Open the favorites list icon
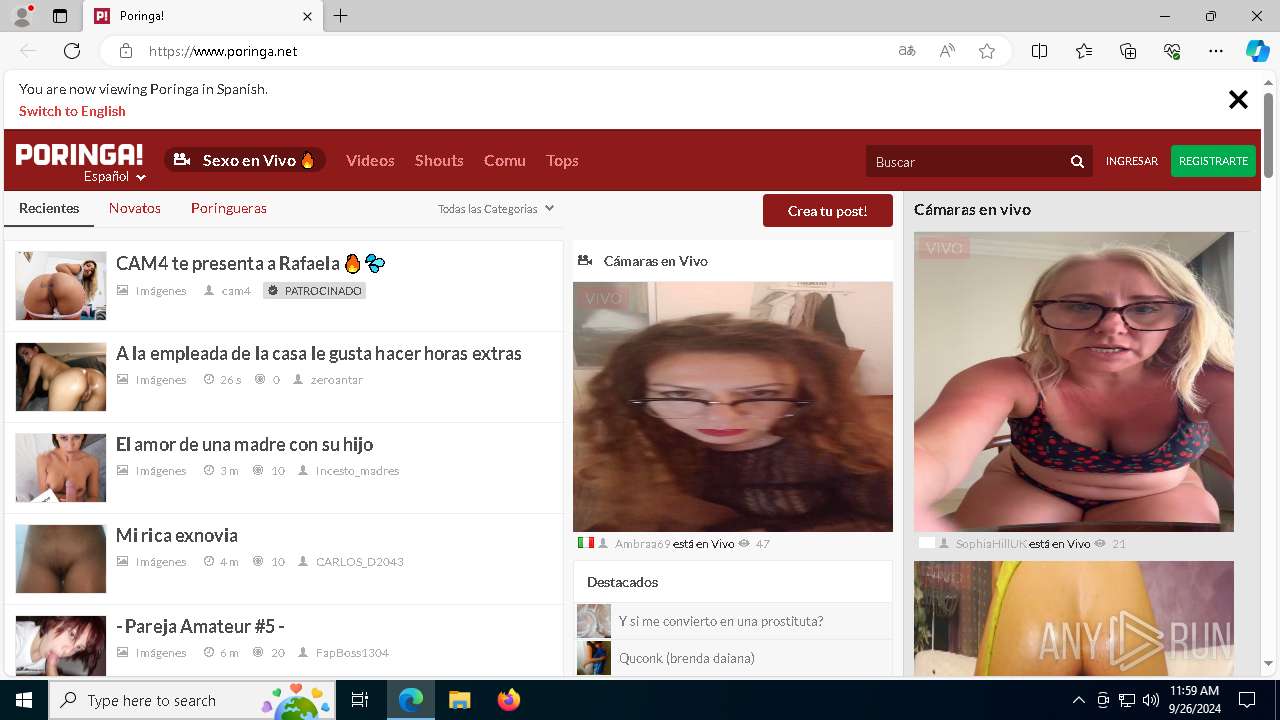This screenshot has width=1280, height=720. pos(1084,51)
